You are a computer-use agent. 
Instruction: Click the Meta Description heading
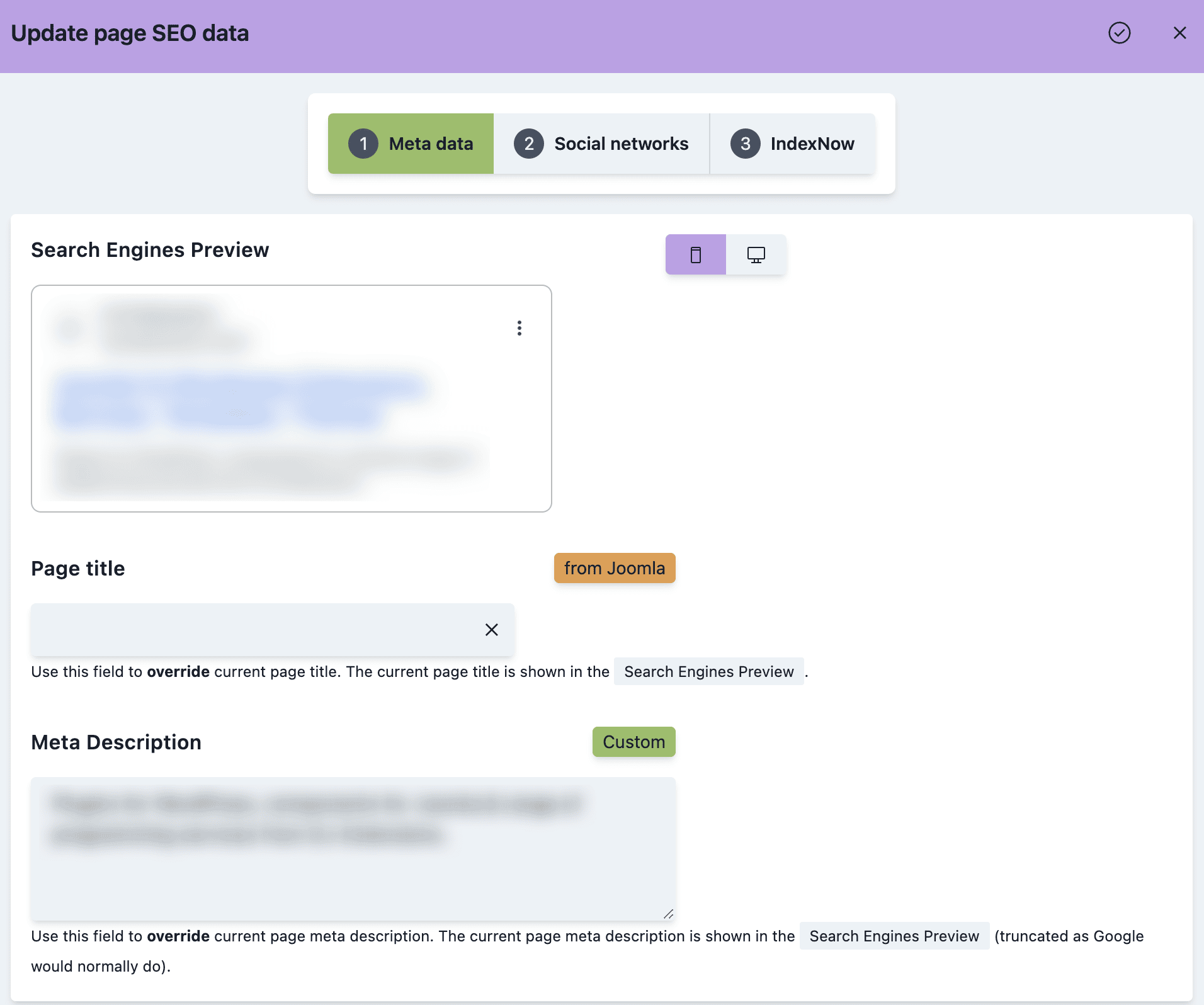(116, 742)
